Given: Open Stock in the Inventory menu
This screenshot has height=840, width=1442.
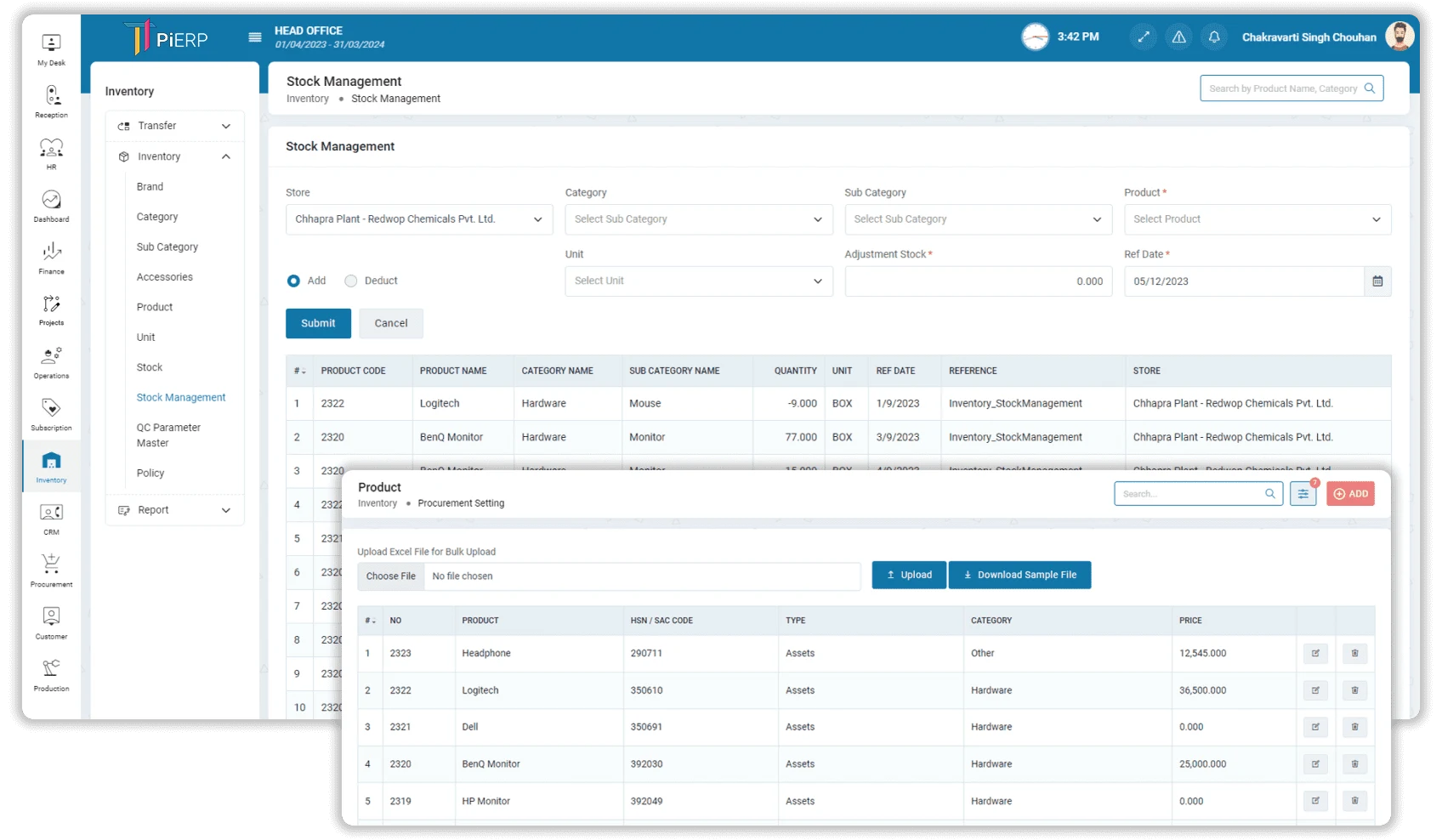Looking at the screenshot, I should pos(150,367).
